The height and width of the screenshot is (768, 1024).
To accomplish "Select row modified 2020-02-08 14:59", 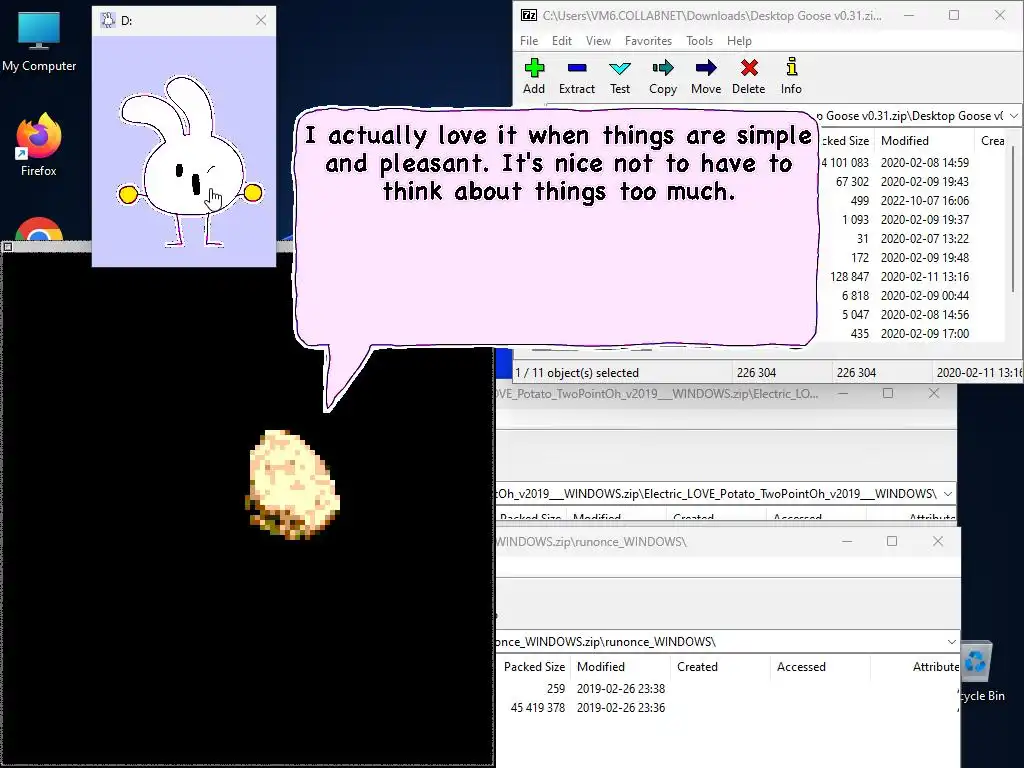I will coord(911,163).
